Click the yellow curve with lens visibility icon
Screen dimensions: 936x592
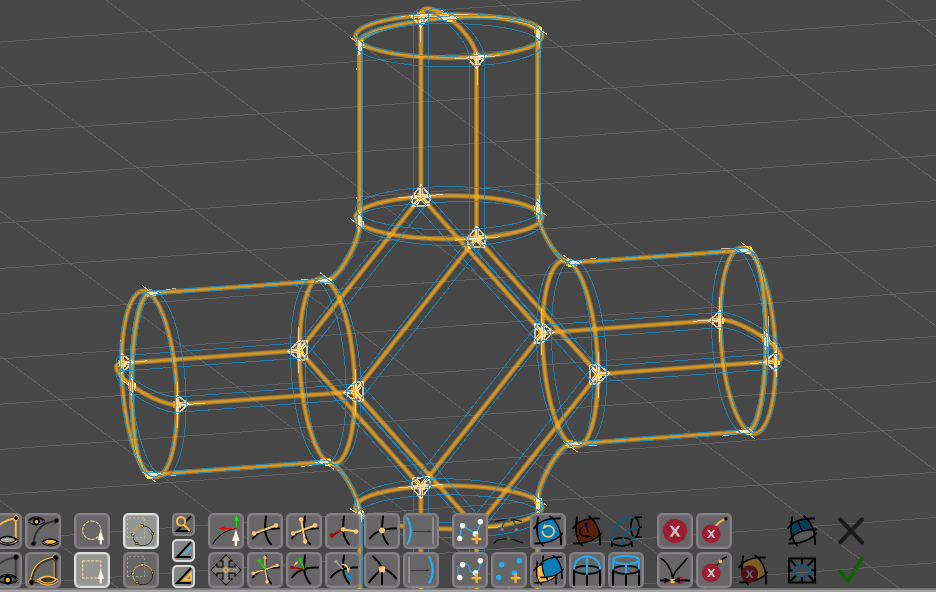pyautogui.click(x=43, y=570)
